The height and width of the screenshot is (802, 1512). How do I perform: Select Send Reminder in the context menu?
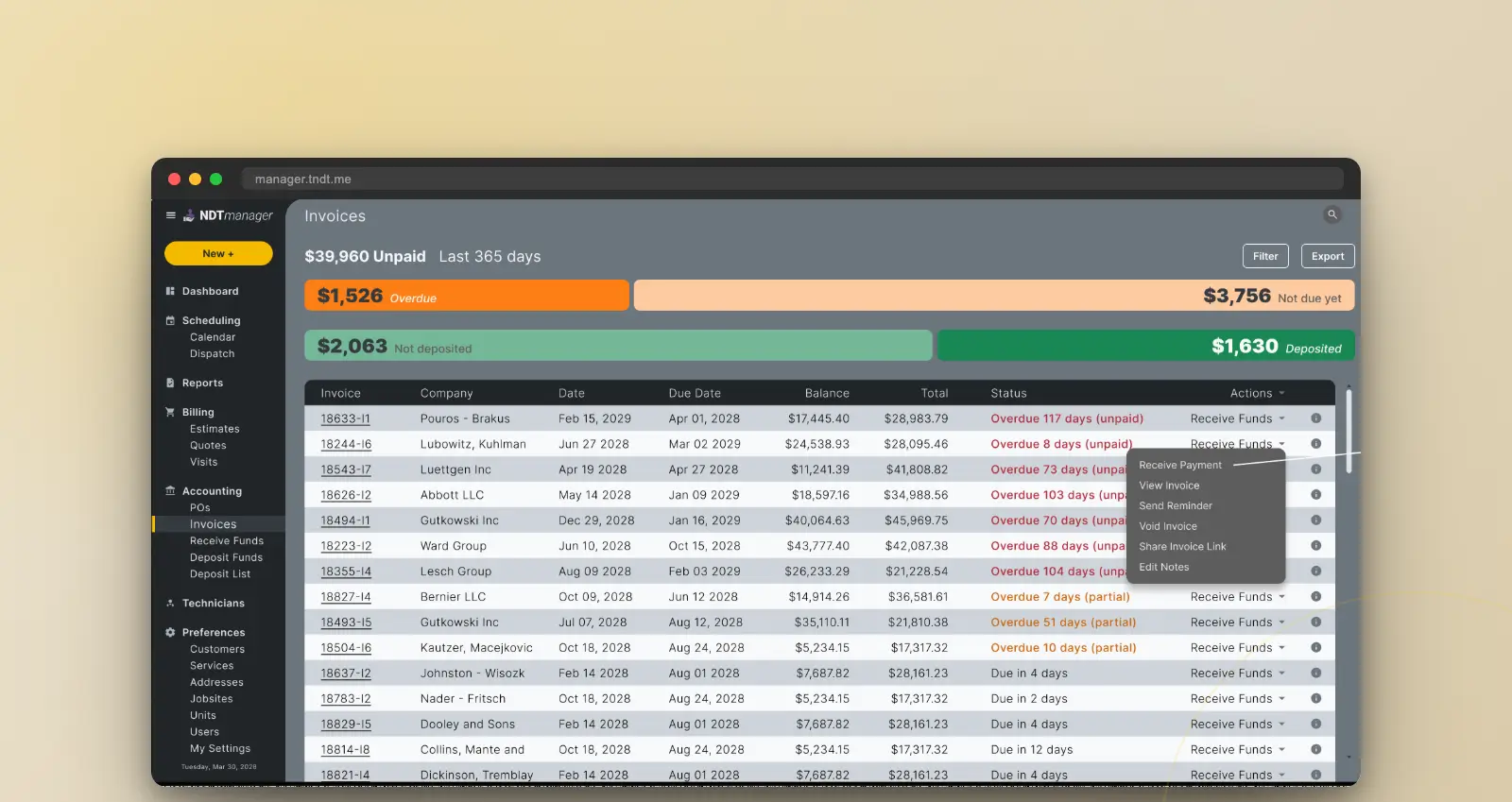coord(1176,506)
